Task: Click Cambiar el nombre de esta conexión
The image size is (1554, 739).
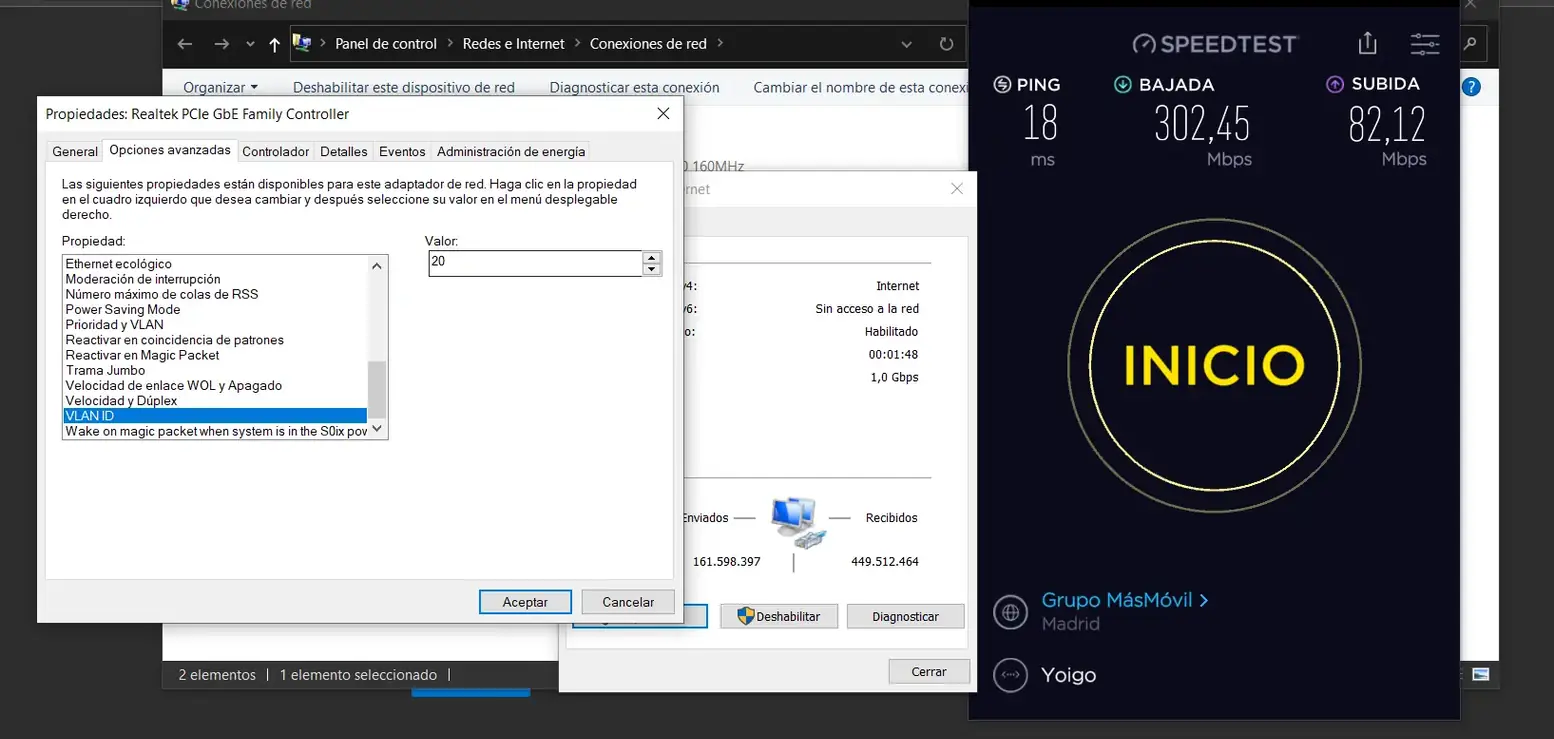Action: (x=859, y=87)
